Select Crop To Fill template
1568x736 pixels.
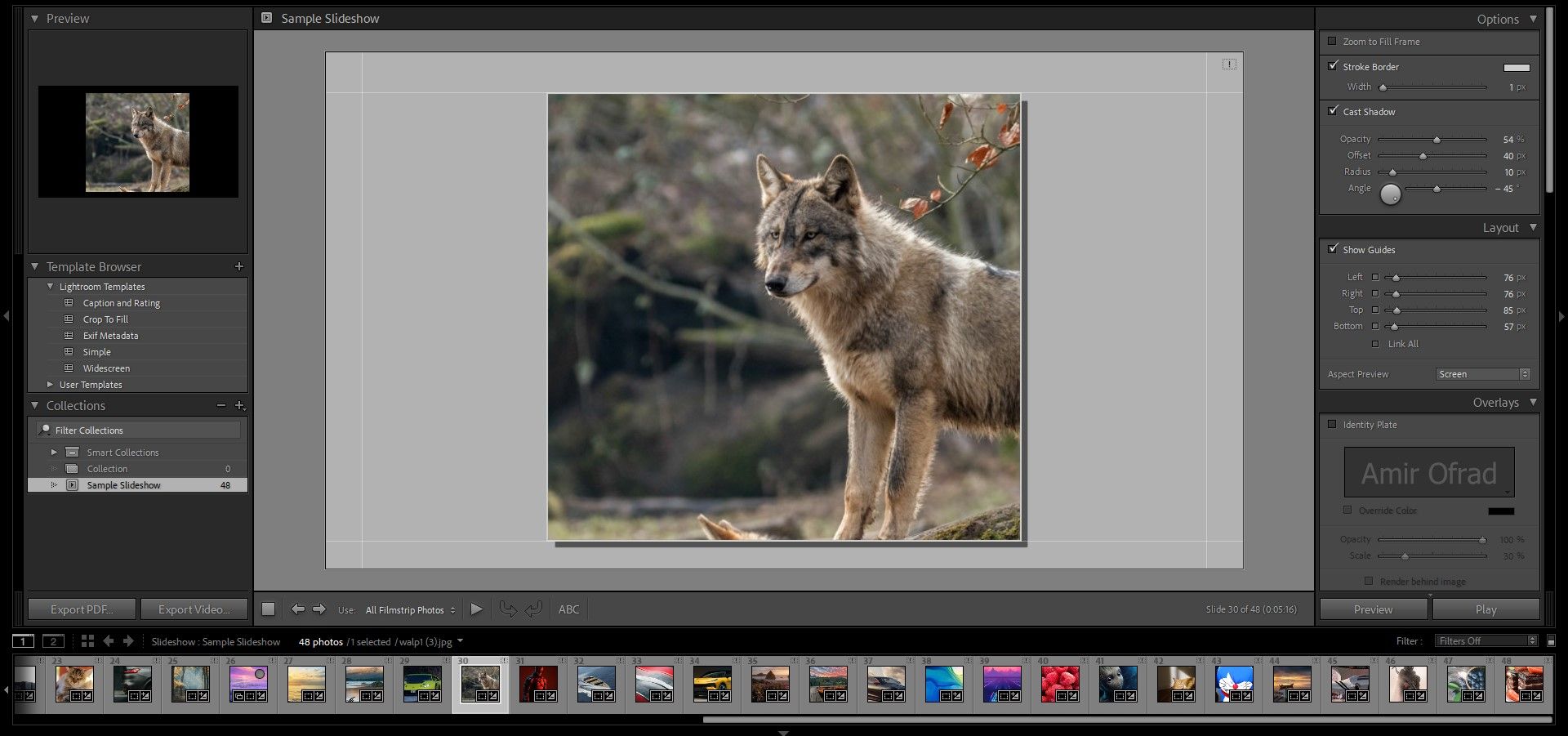point(105,319)
